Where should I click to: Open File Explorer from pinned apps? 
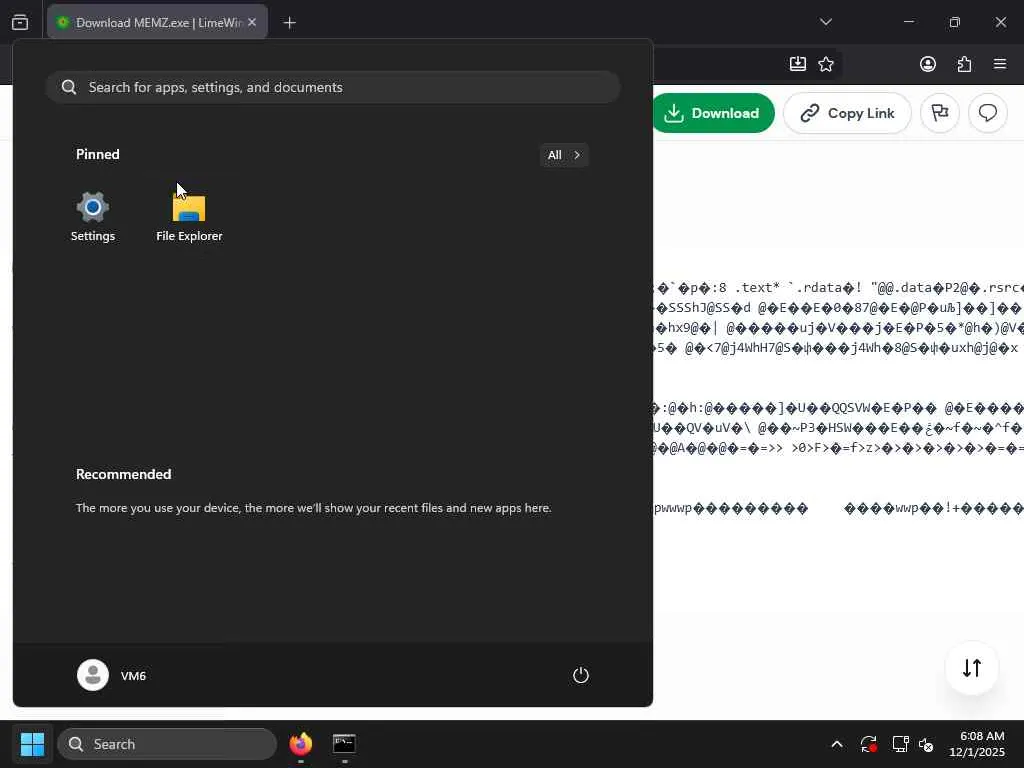pos(189,217)
